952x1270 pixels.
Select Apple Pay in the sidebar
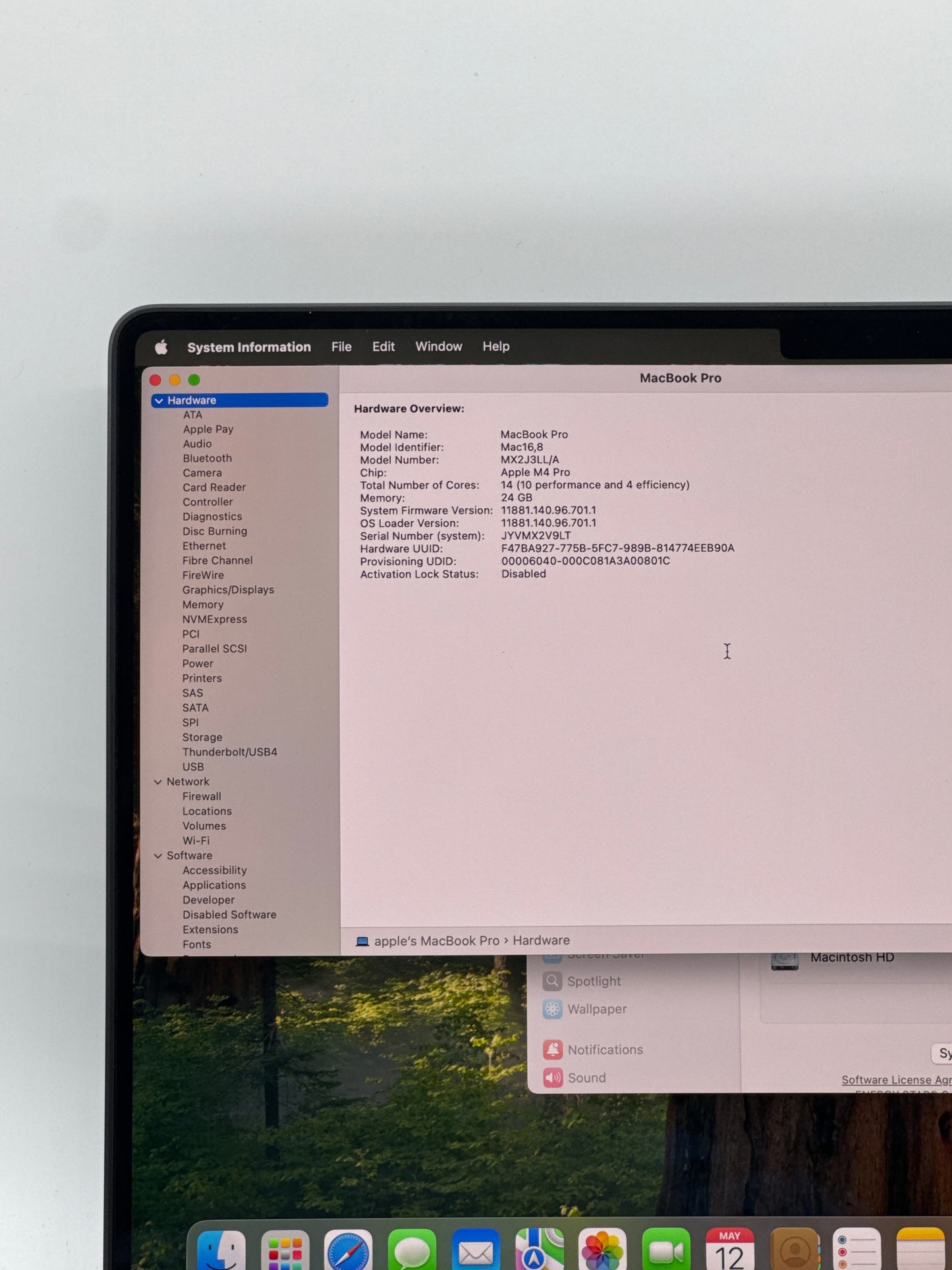pos(208,430)
